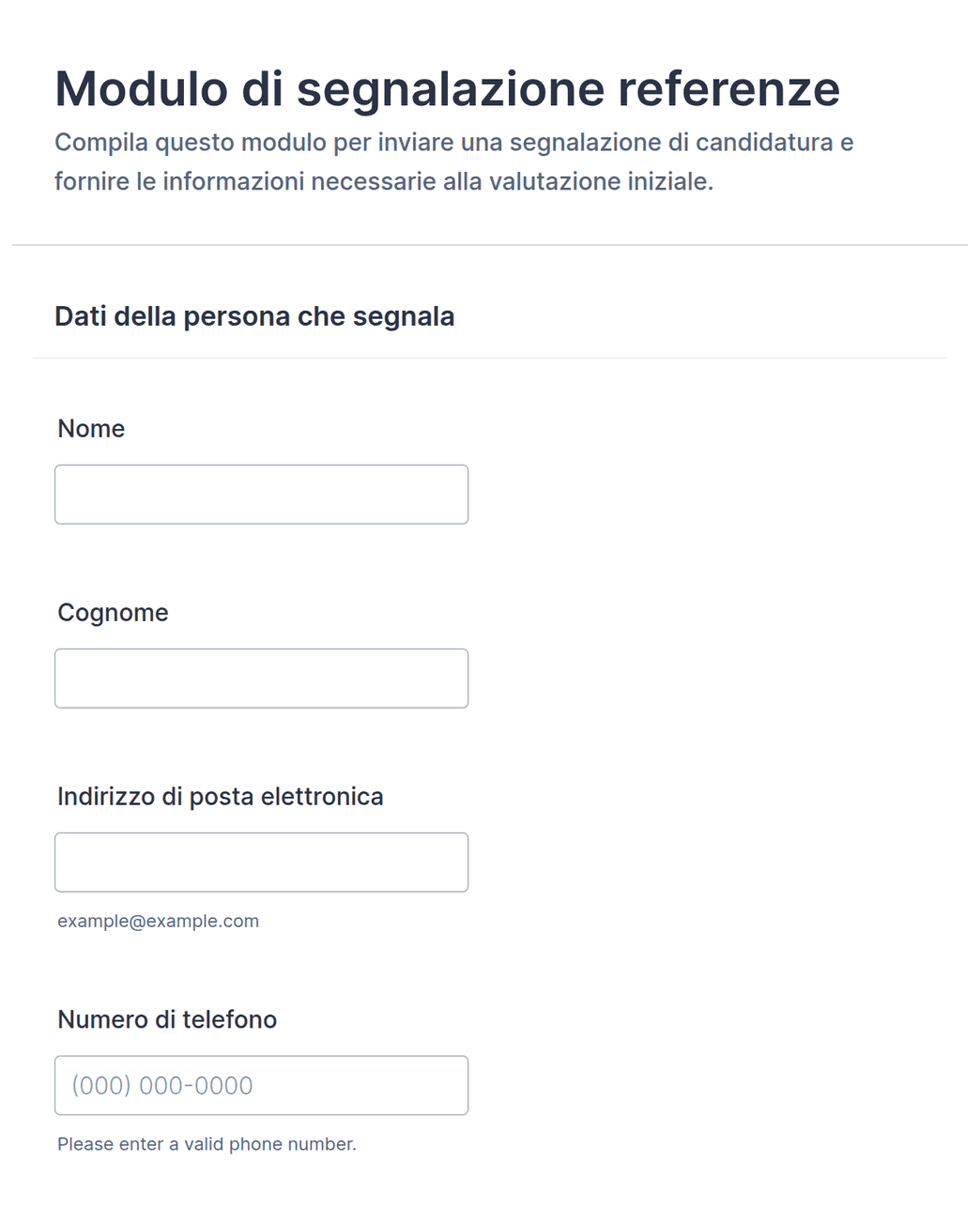Select the Indirizzo di posta elettronica field
Screen dimensions: 980x1206
[x=261, y=863]
